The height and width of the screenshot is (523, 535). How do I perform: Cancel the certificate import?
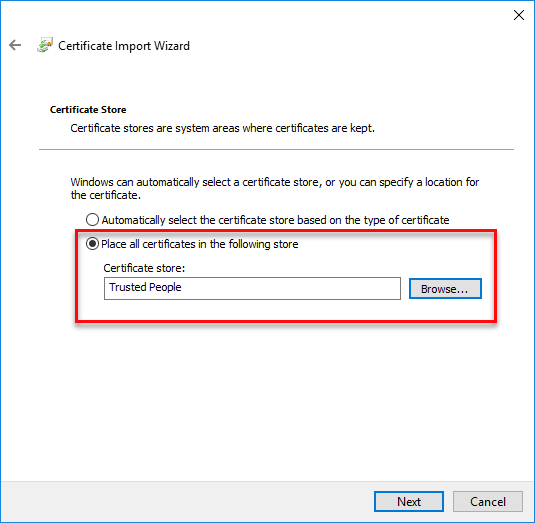(488, 501)
